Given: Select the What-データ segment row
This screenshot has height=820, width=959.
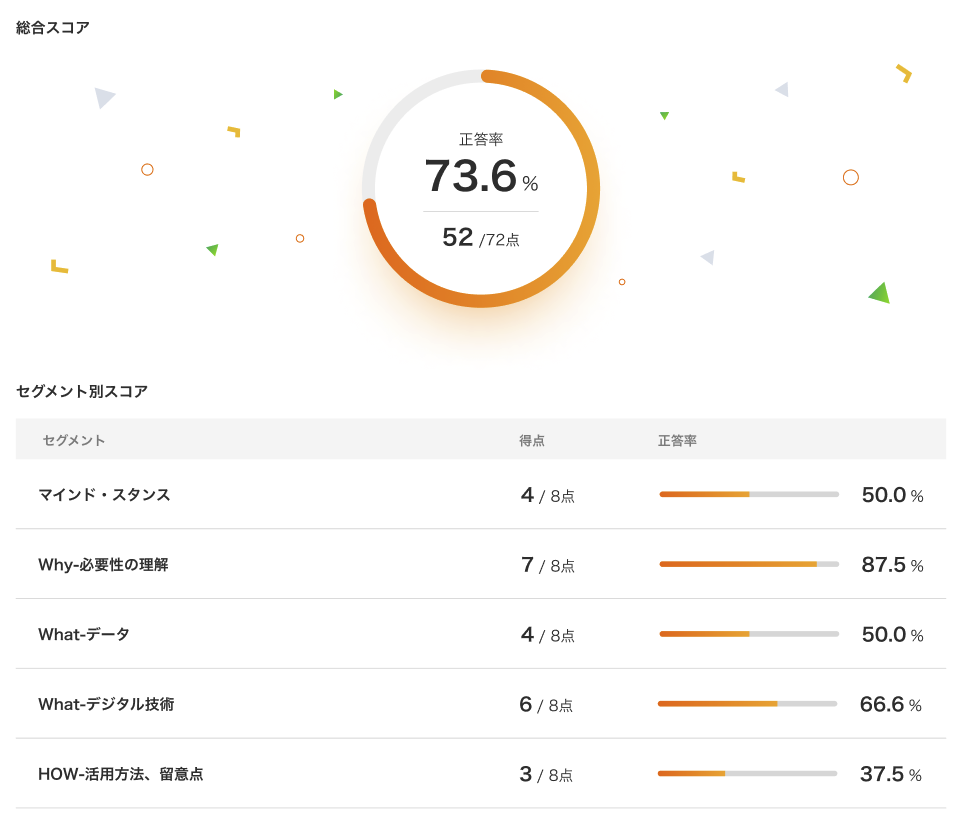Looking at the screenshot, I should point(85,633).
